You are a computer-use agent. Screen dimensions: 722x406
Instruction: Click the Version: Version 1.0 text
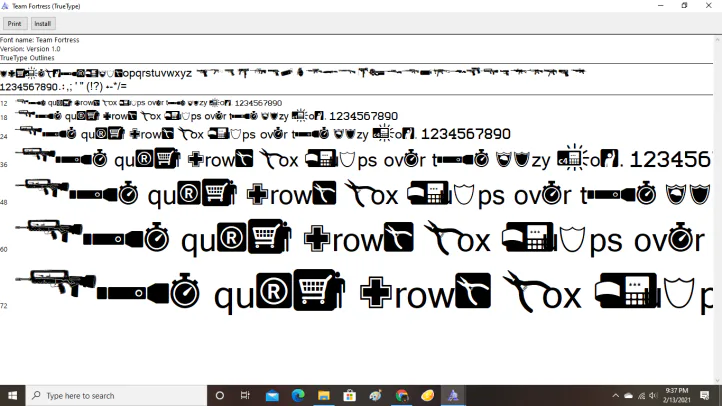(x=30, y=49)
